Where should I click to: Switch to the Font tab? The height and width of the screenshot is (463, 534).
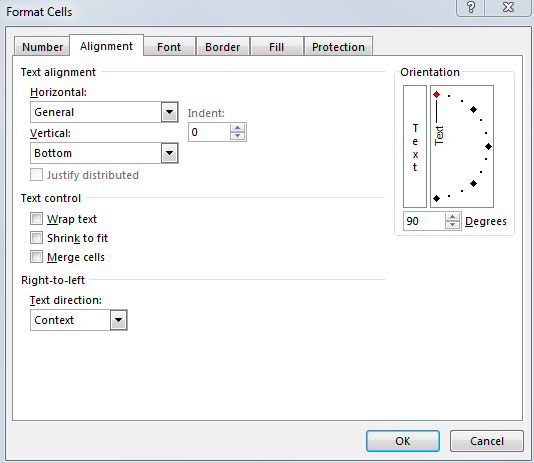(169, 47)
